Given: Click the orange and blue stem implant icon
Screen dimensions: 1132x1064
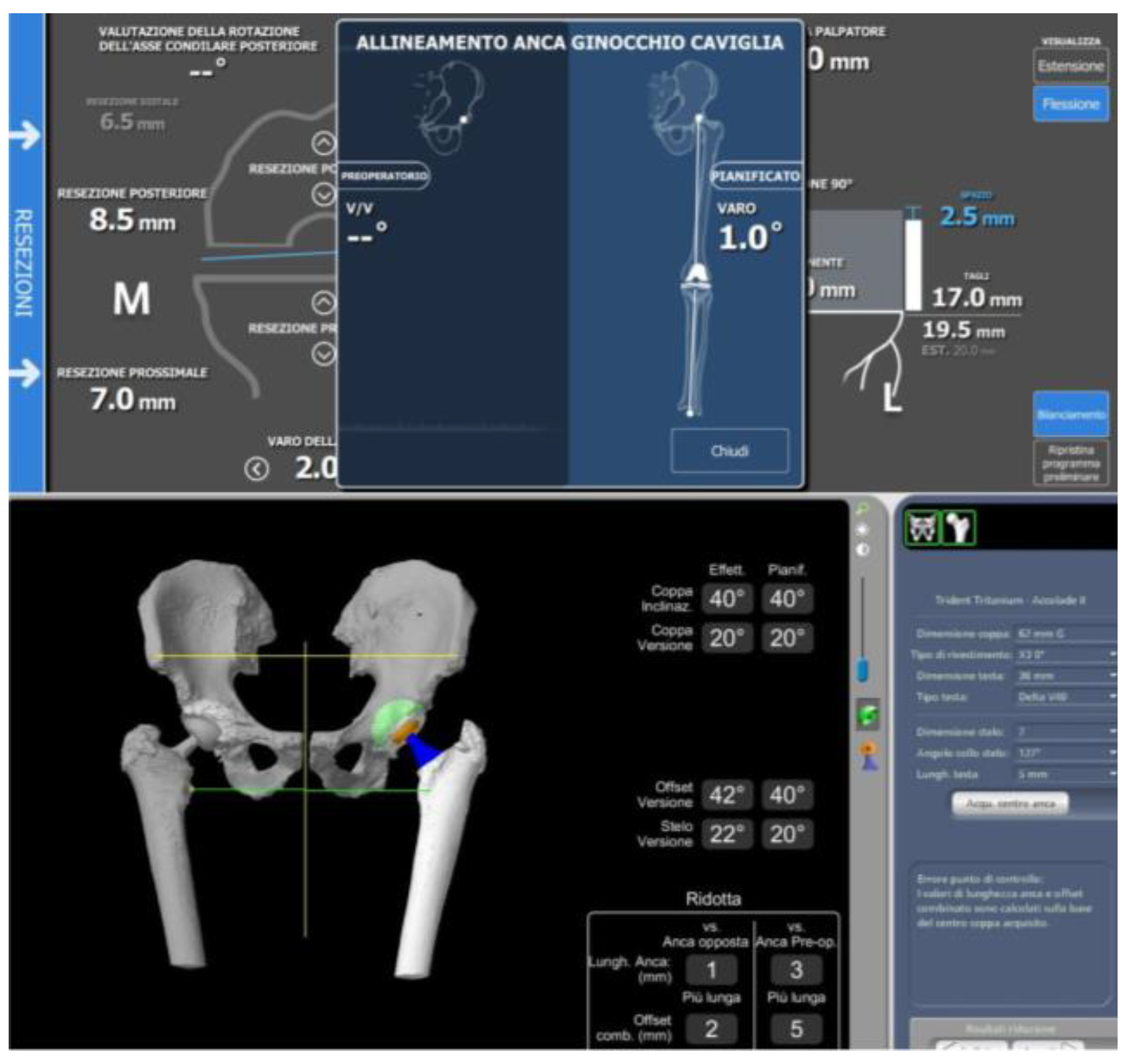Looking at the screenshot, I should (x=868, y=757).
